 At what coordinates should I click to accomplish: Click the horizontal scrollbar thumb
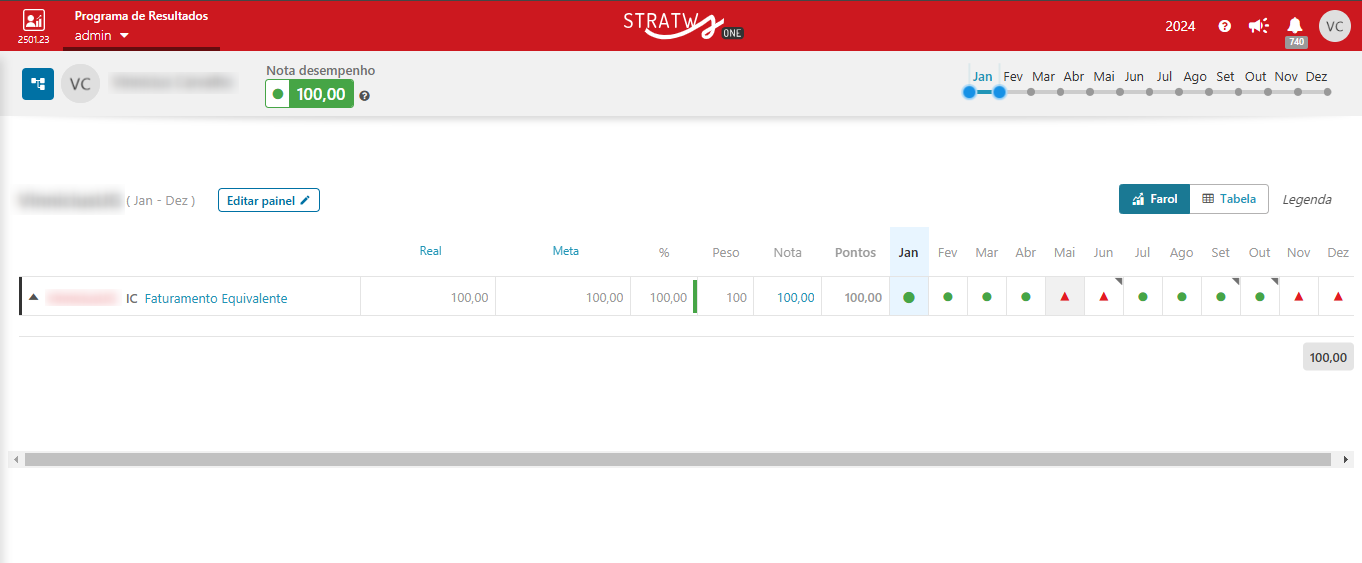click(x=677, y=460)
